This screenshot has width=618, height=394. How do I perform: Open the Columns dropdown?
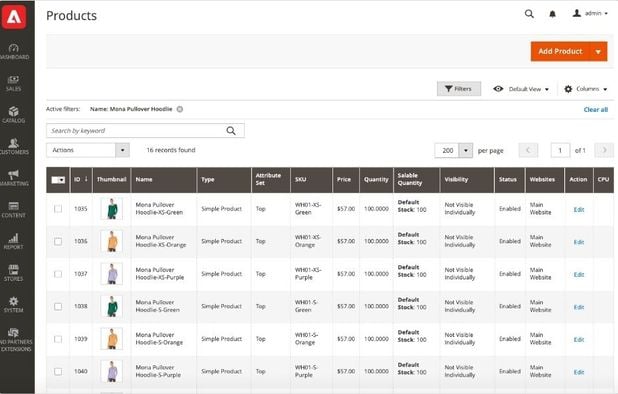pyautogui.click(x=586, y=89)
